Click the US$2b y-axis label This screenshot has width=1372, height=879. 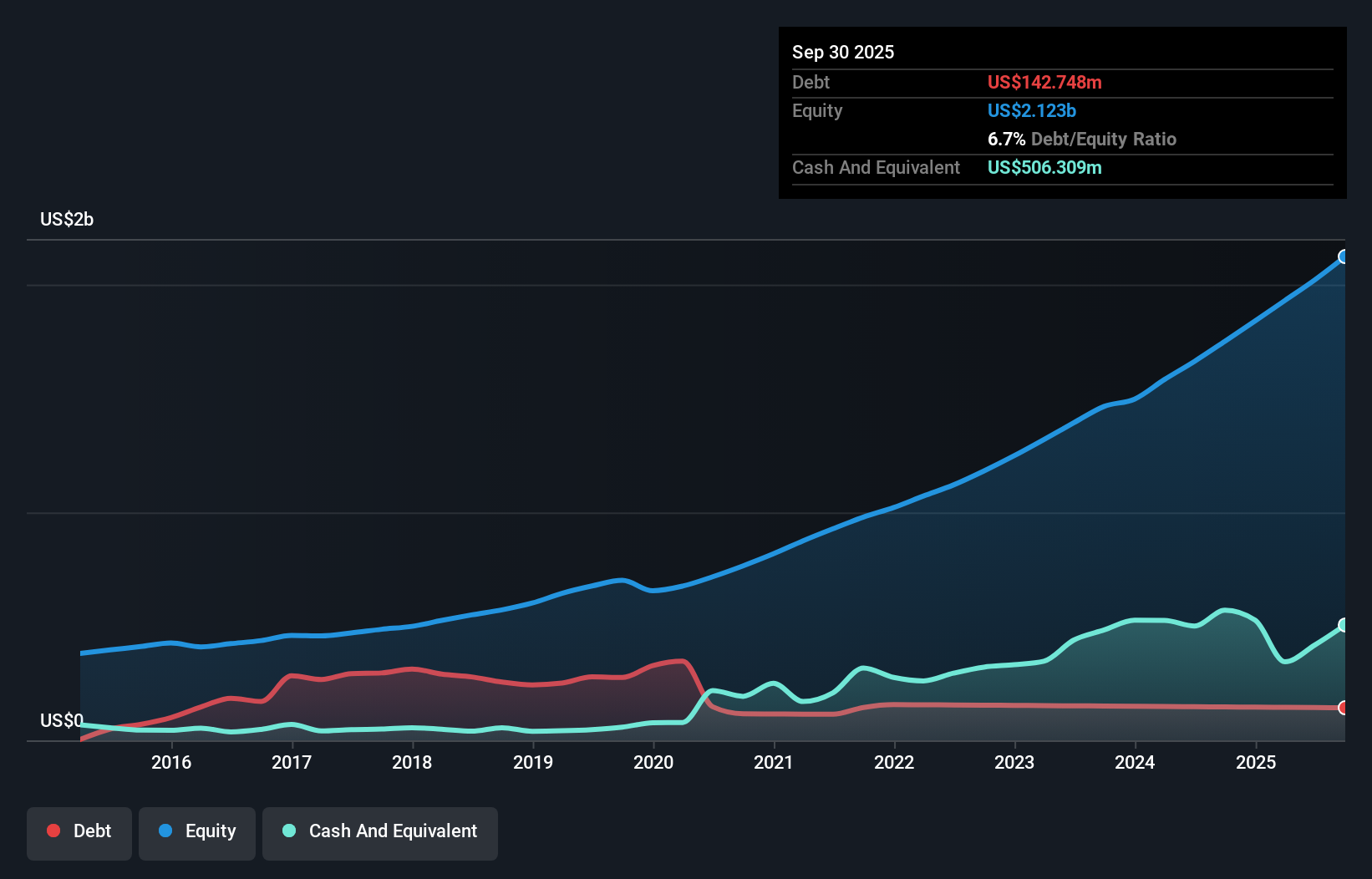pos(67,220)
